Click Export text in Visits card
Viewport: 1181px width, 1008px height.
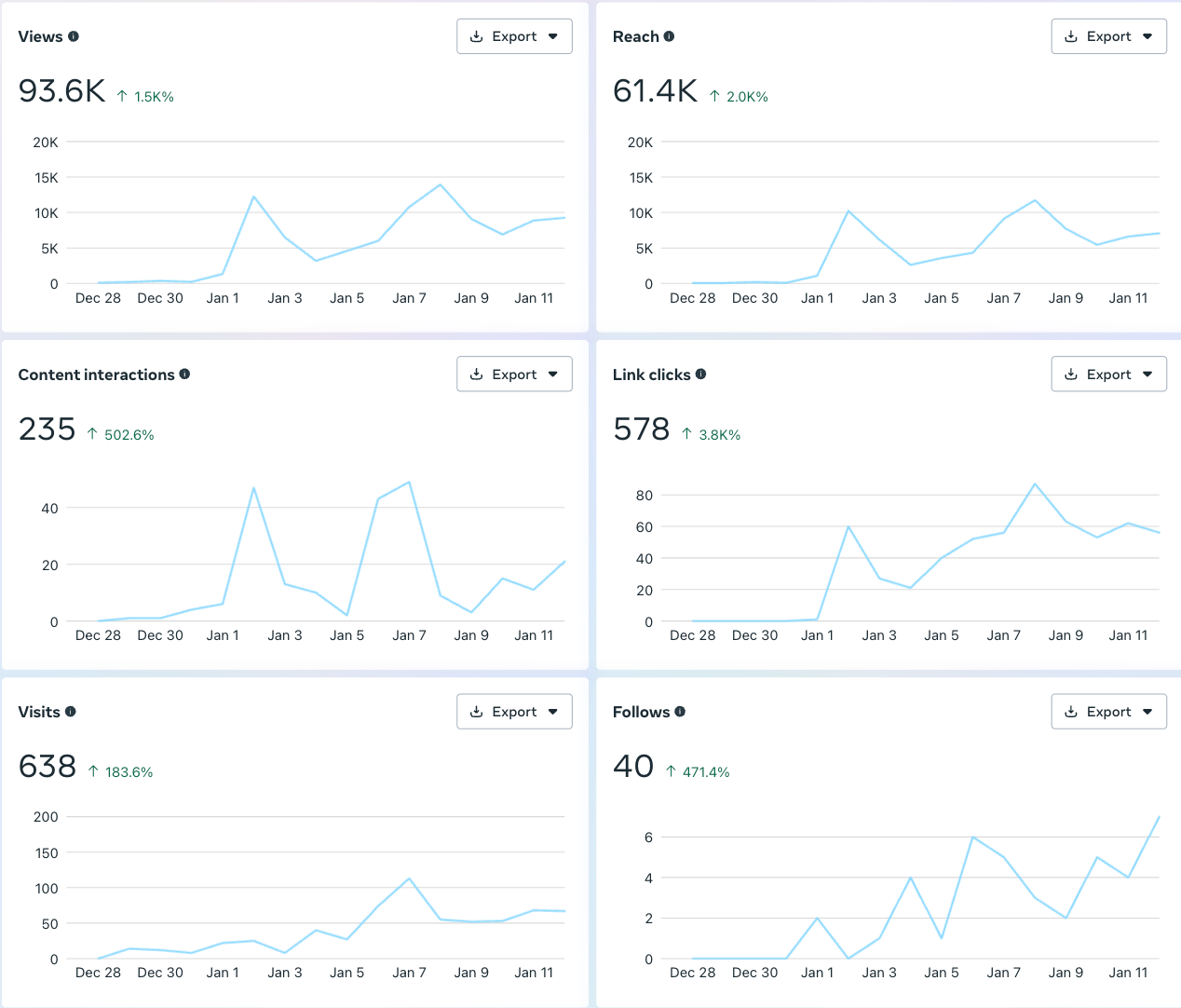[514, 712]
